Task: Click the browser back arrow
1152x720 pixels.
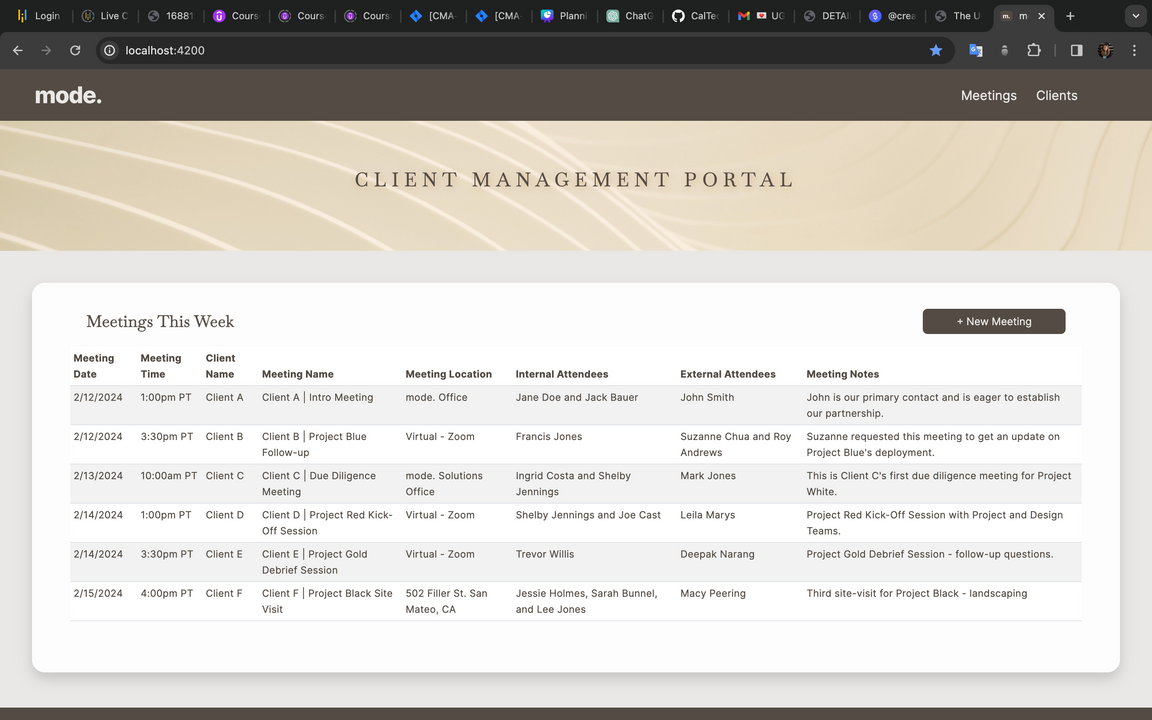Action: click(x=17, y=50)
